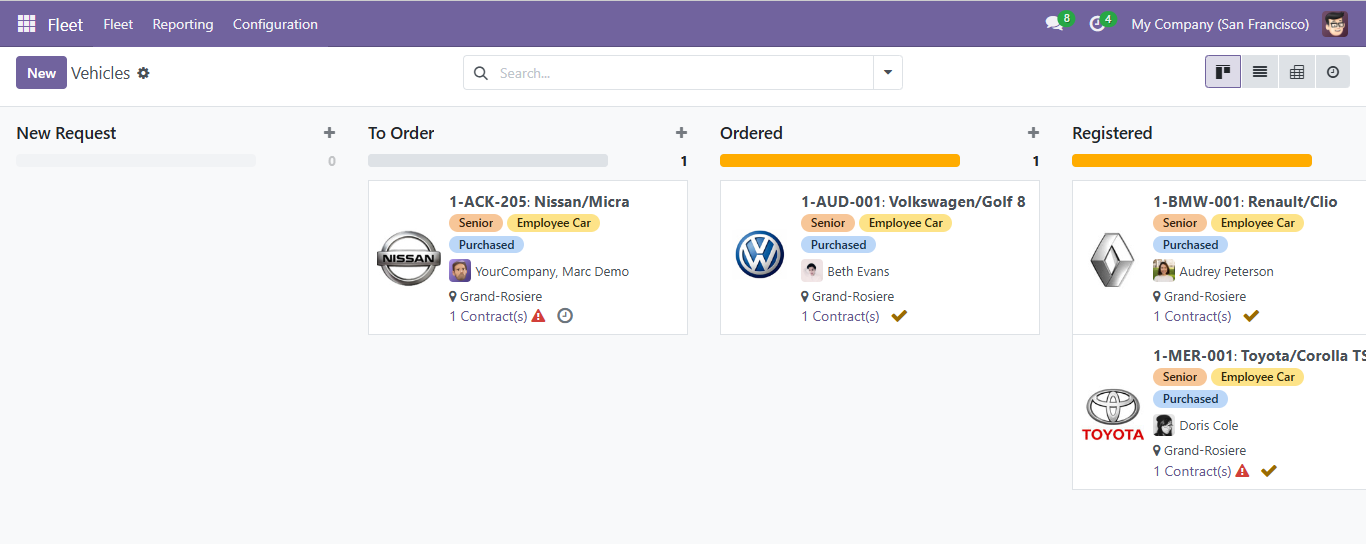Click the Ordered column orange progress bar
Screen dimensions: 1366x544
tap(839, 161)
